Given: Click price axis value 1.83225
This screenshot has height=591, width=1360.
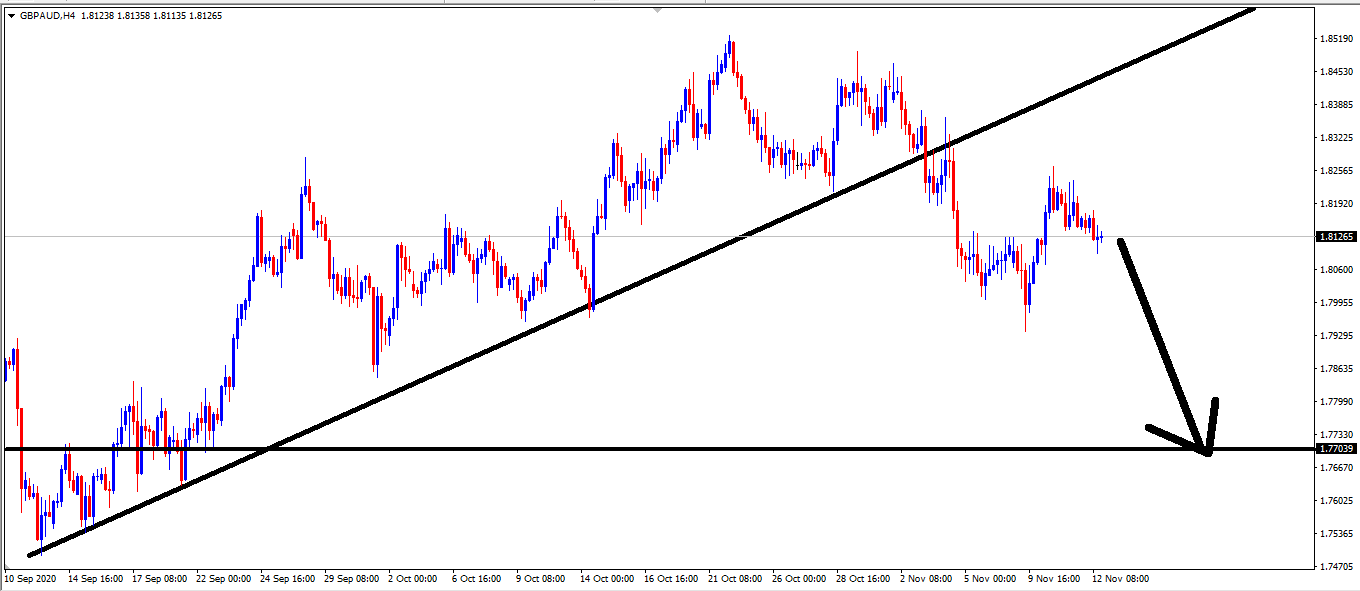Looking at the screenshot, I should coord(1337,138).
